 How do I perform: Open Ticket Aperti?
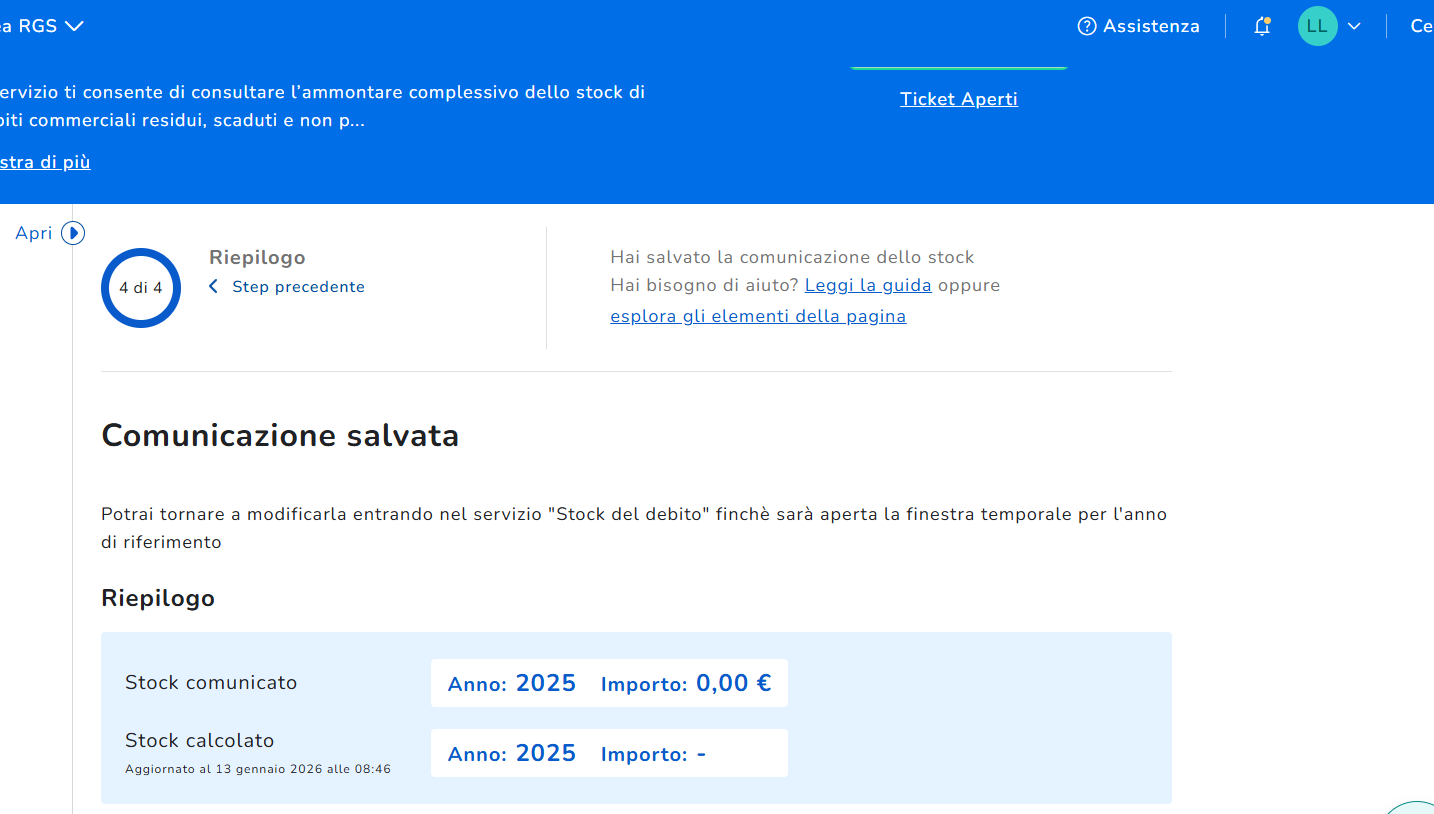(958, 99)
